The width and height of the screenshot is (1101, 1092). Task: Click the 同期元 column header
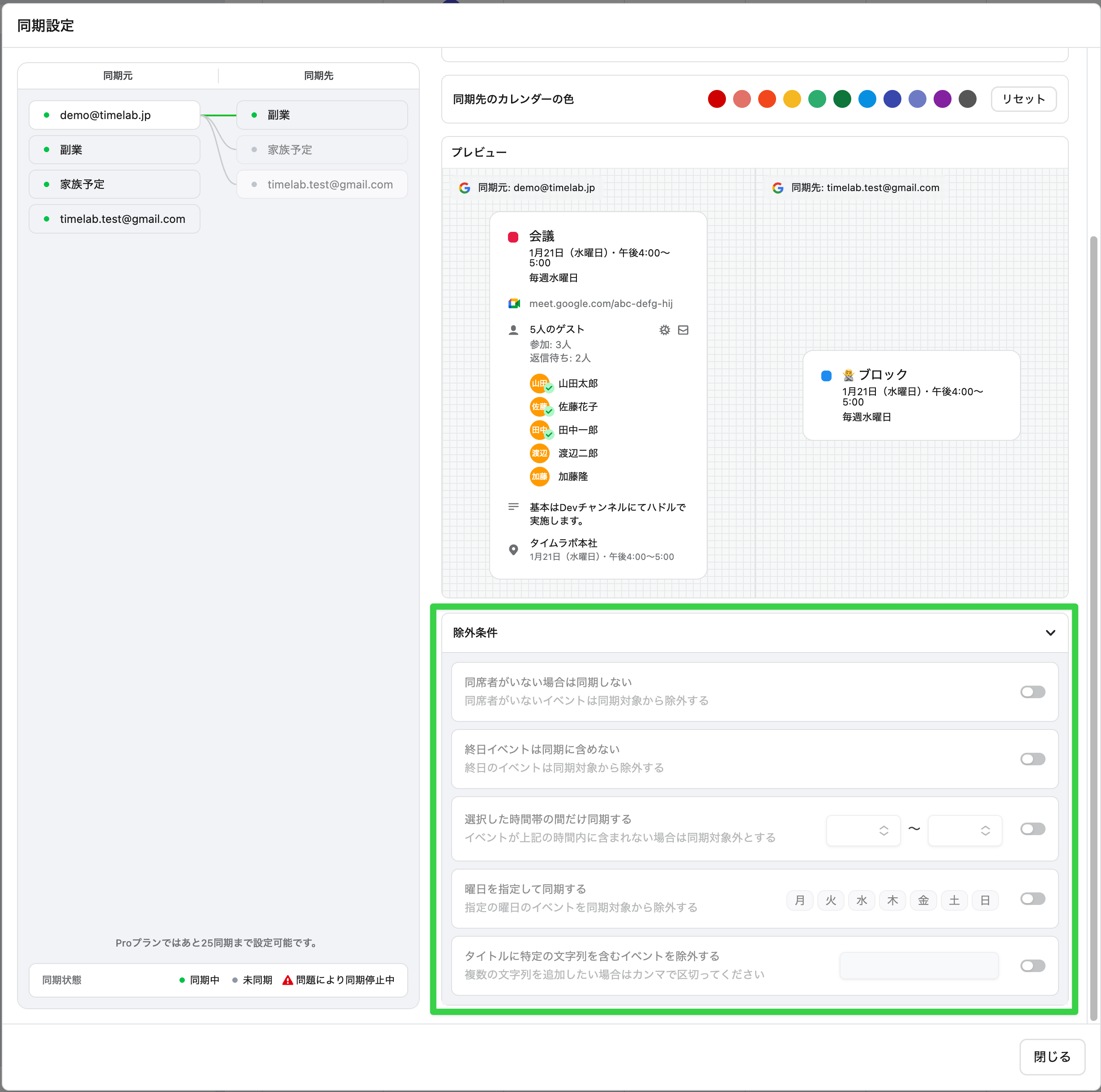pyautogui.click(x=117, y=76)
